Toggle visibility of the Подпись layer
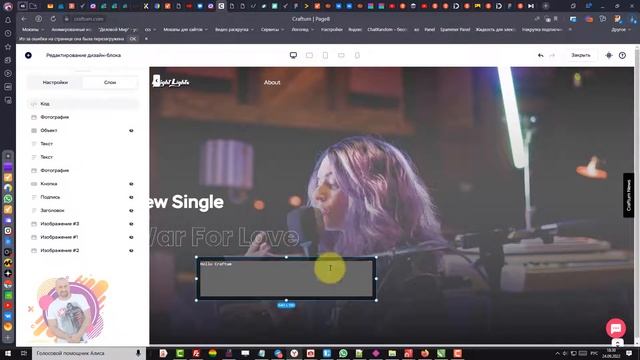The width and height of the screenshot is (640, 360). (131, 197)
